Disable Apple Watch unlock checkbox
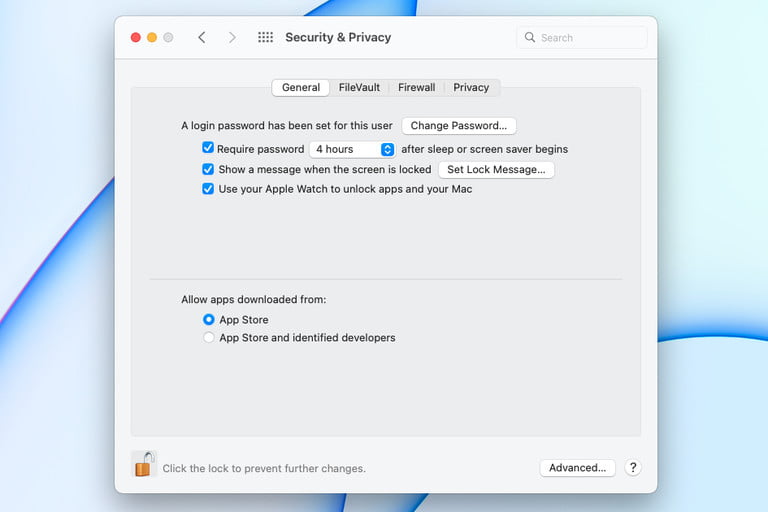 pos(208,189)
